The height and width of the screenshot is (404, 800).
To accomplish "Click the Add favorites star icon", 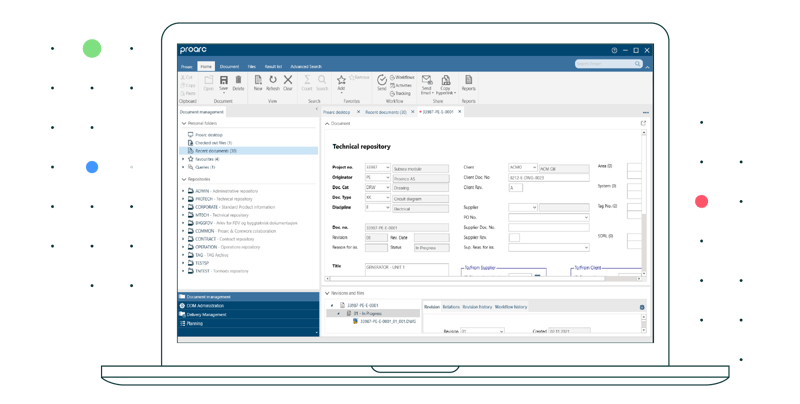I will [x=341, y=80].
